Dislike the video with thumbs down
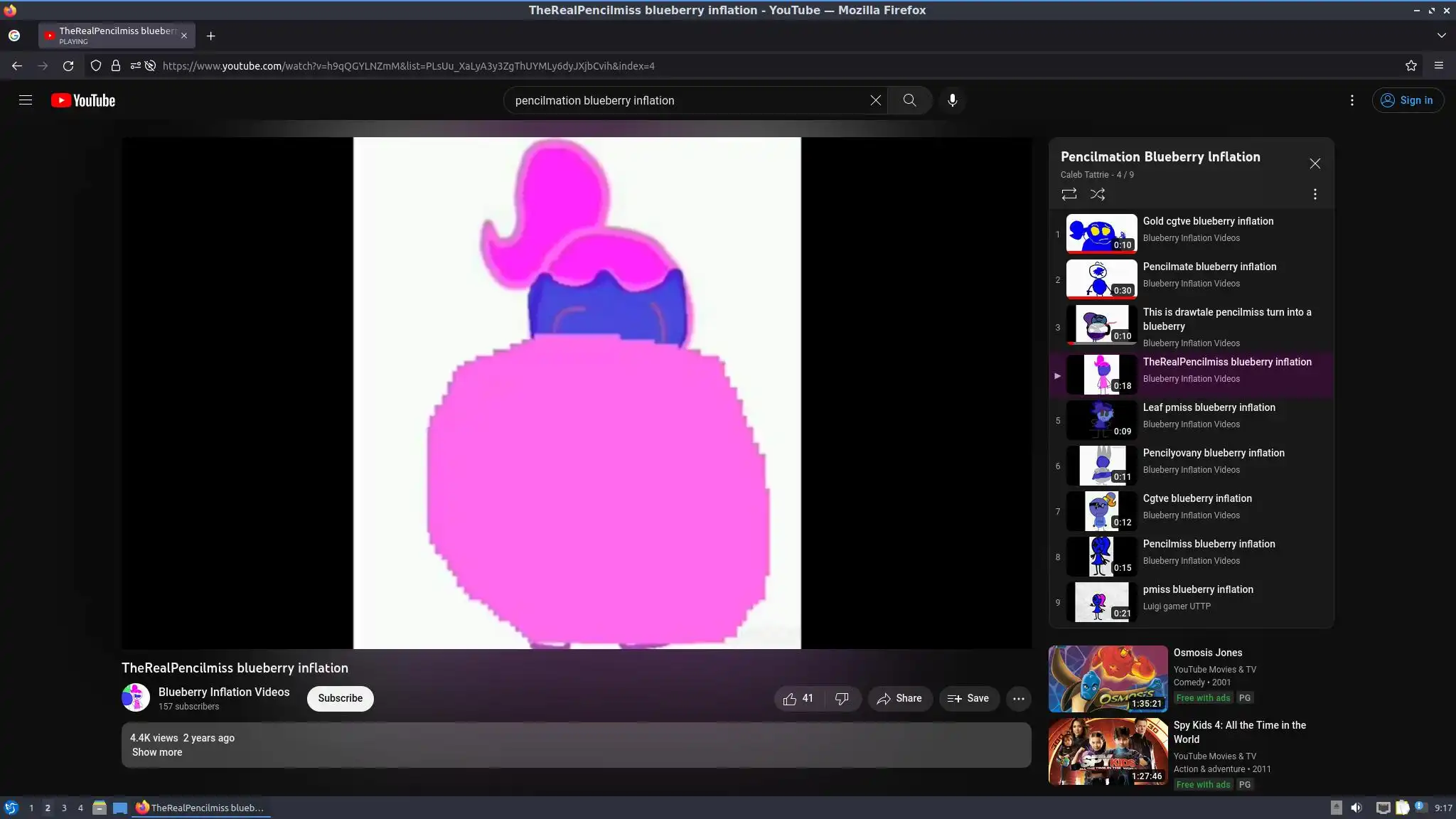Screen dimensions: 1456x819 842,699
